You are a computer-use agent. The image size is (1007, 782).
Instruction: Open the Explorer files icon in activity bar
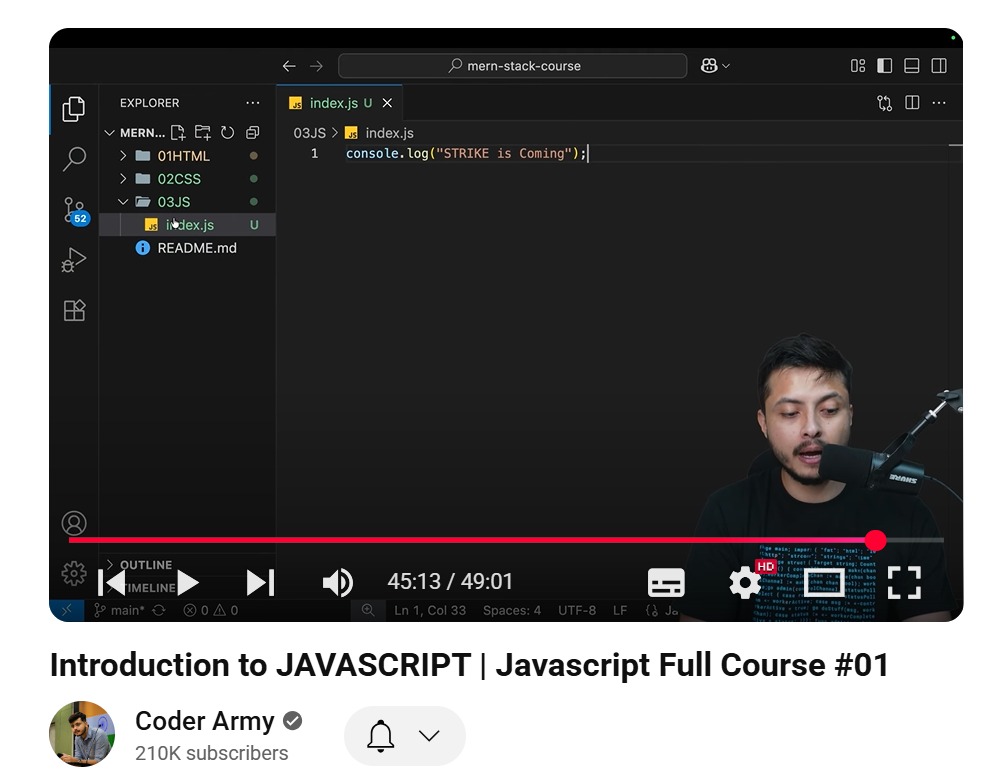coord(74,109)
